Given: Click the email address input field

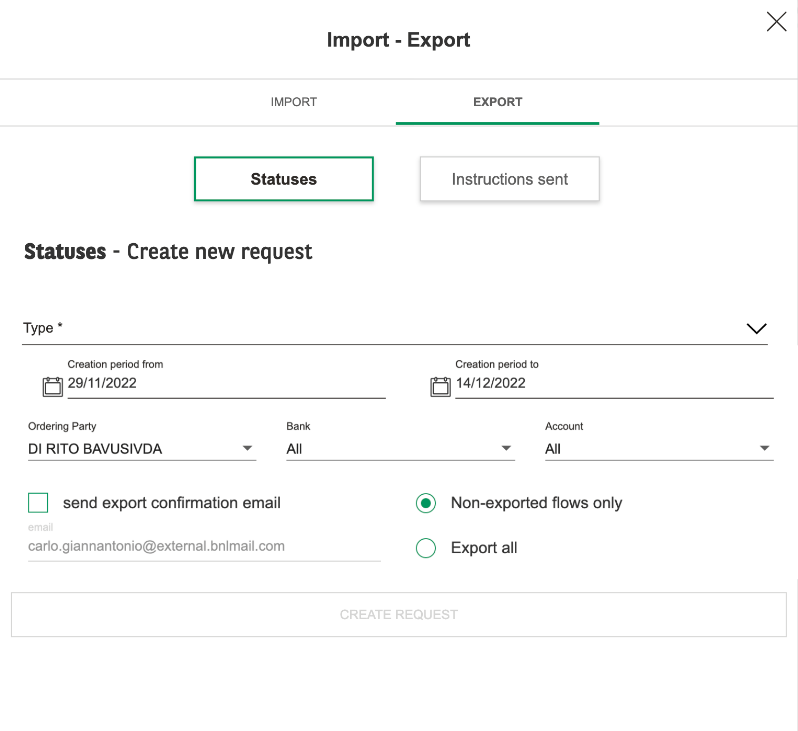Looking at the screenshot, I should pyautogui.click(x=204, y=546).
